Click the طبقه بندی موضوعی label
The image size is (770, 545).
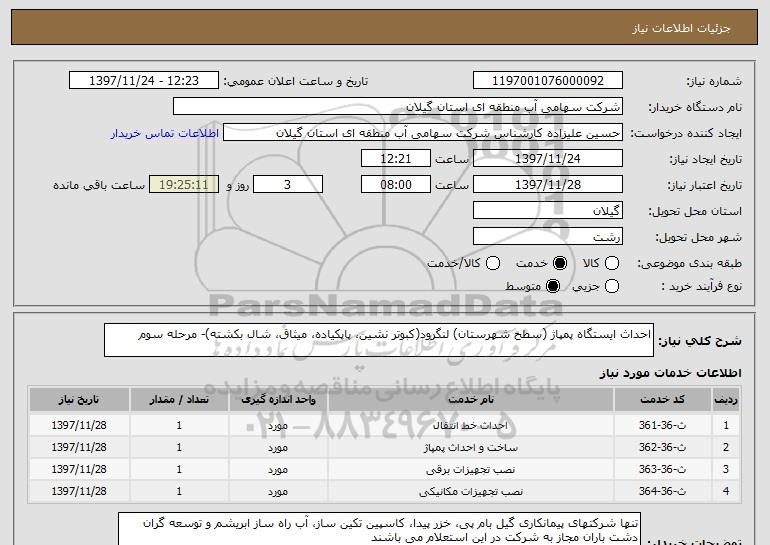tap(689, 263)
